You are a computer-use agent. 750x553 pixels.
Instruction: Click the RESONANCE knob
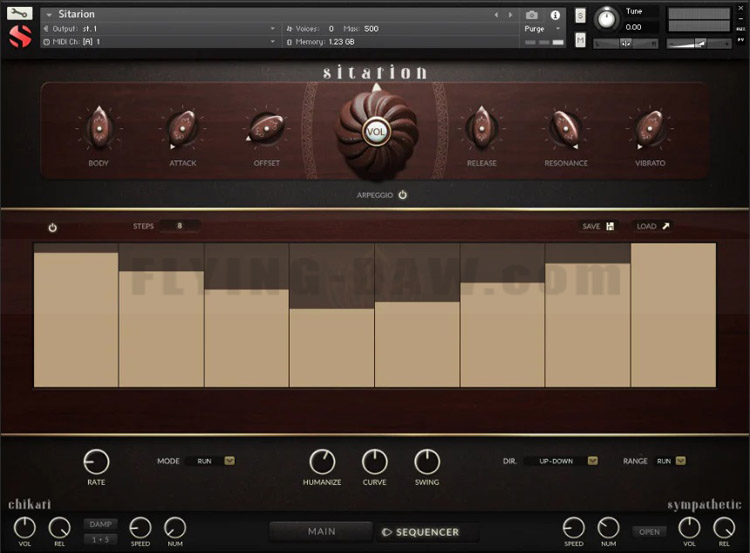565,128
